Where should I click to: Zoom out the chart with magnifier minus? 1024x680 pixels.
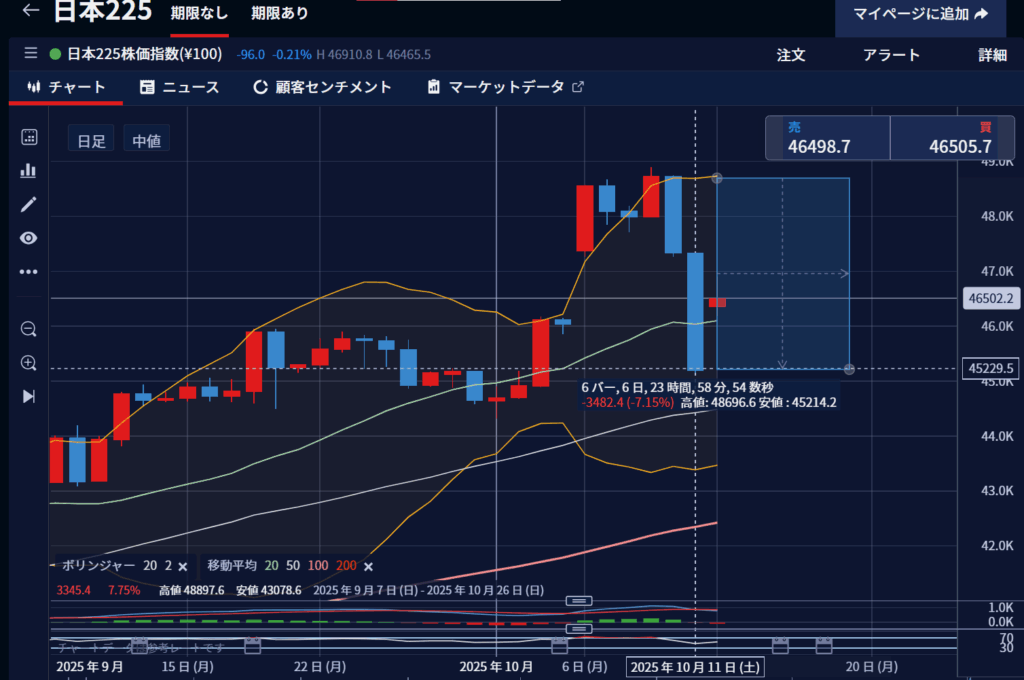(x=29, y=329)
